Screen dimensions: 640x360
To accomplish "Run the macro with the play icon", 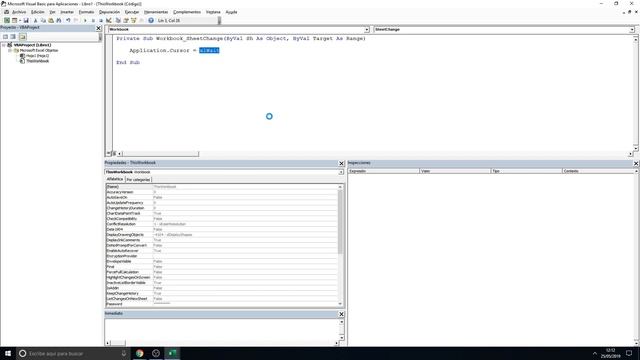I will 85,20.
